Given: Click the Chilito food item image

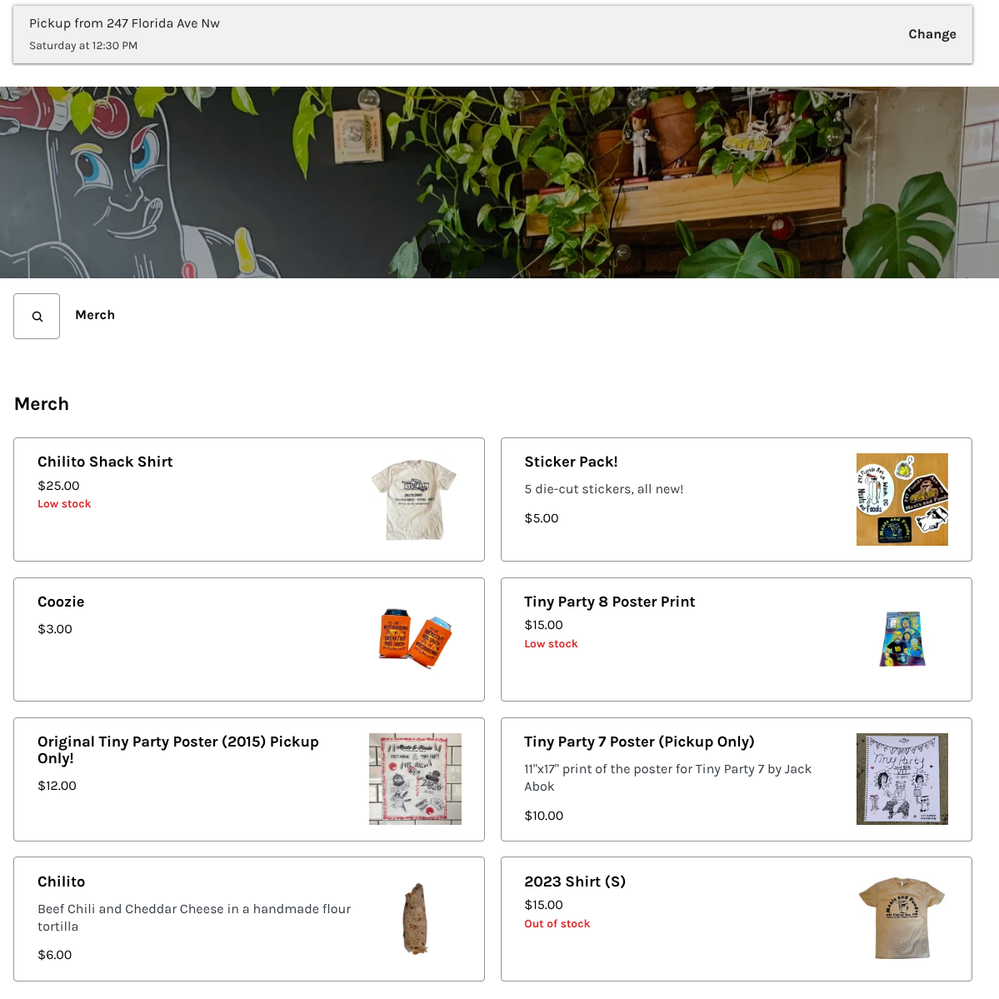Looking at the screenshot, I should click(414, 918).
